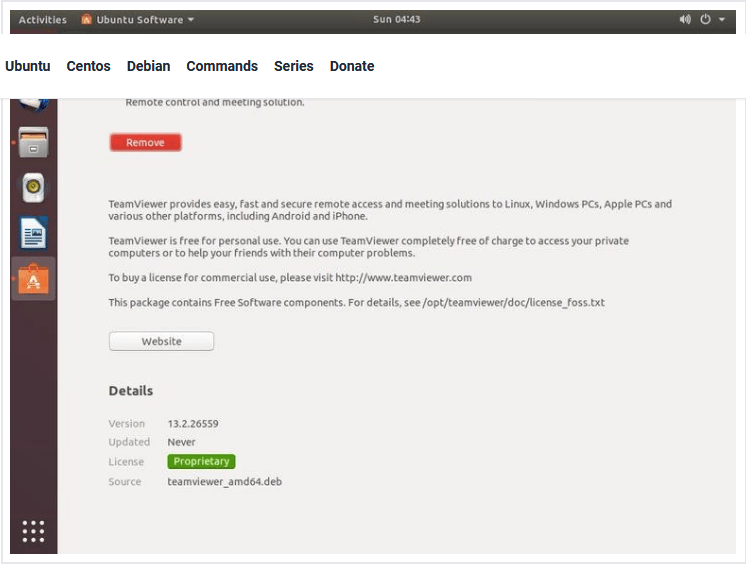Select Ubuntu Software orange bag dock icon
The image size is (746, 564).
pos(33,279)
